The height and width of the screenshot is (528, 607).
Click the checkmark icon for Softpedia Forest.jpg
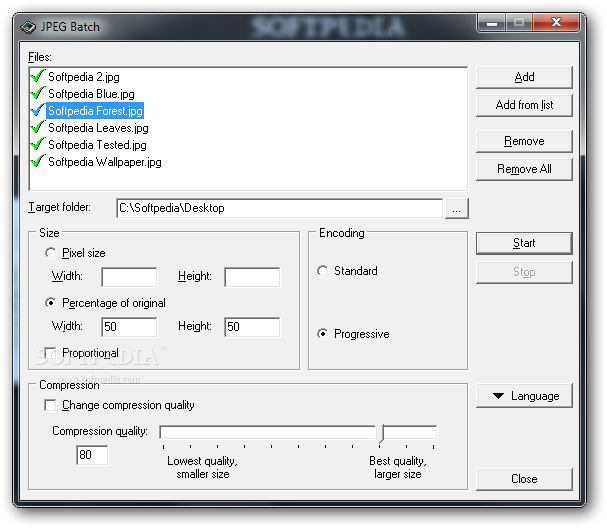[38, 110]
